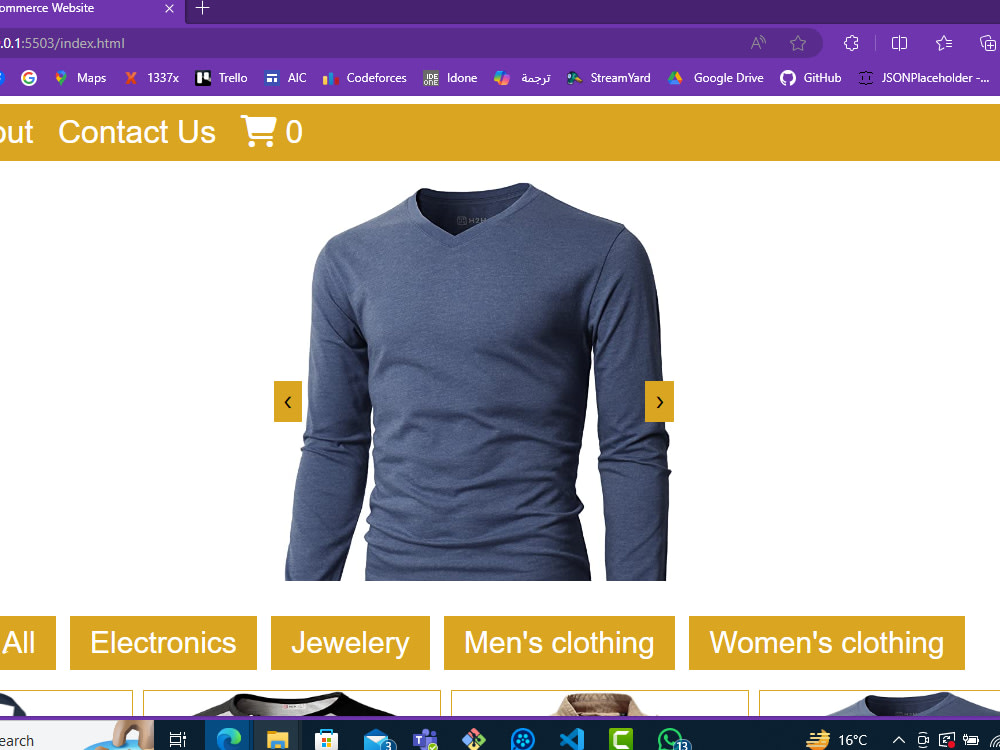Open the Contact Us page

click(x=137, y=132)
